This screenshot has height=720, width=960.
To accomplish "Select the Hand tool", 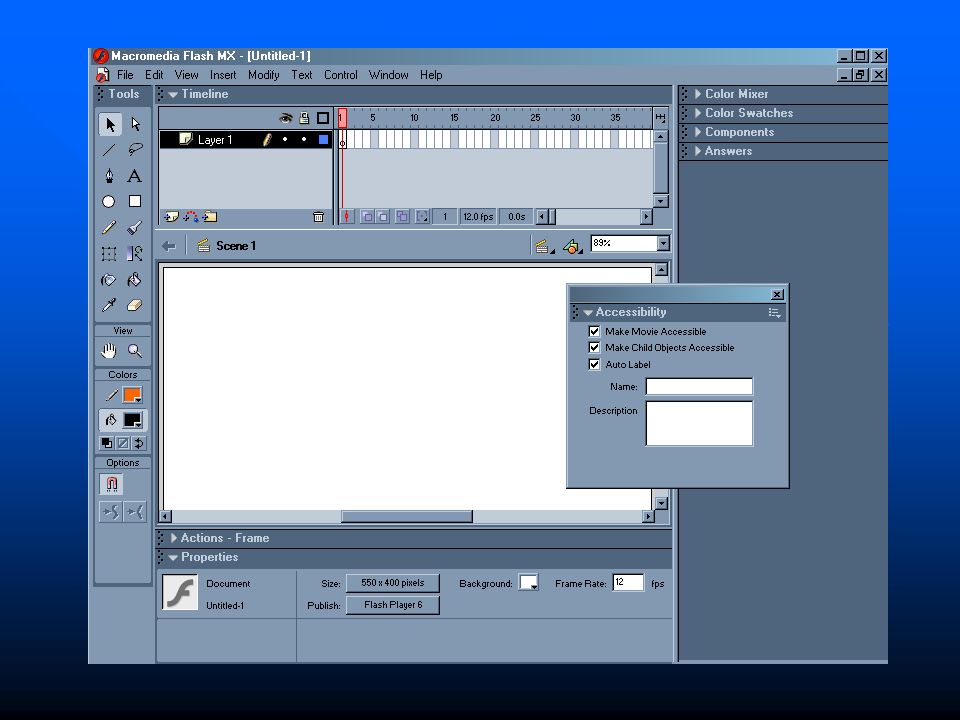I will 109,351.
